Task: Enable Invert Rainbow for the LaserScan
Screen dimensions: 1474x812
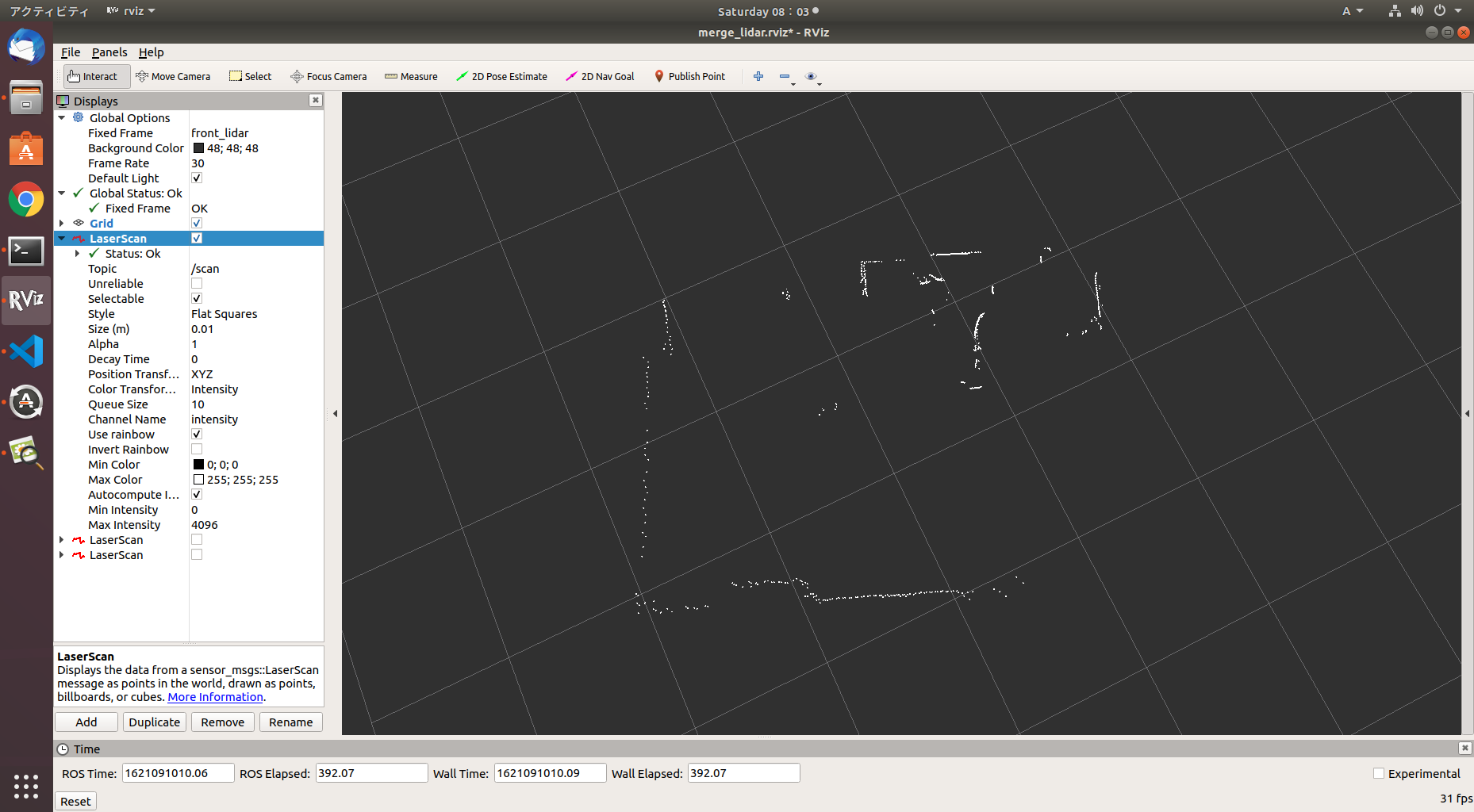Action: (x=196, y=449)
